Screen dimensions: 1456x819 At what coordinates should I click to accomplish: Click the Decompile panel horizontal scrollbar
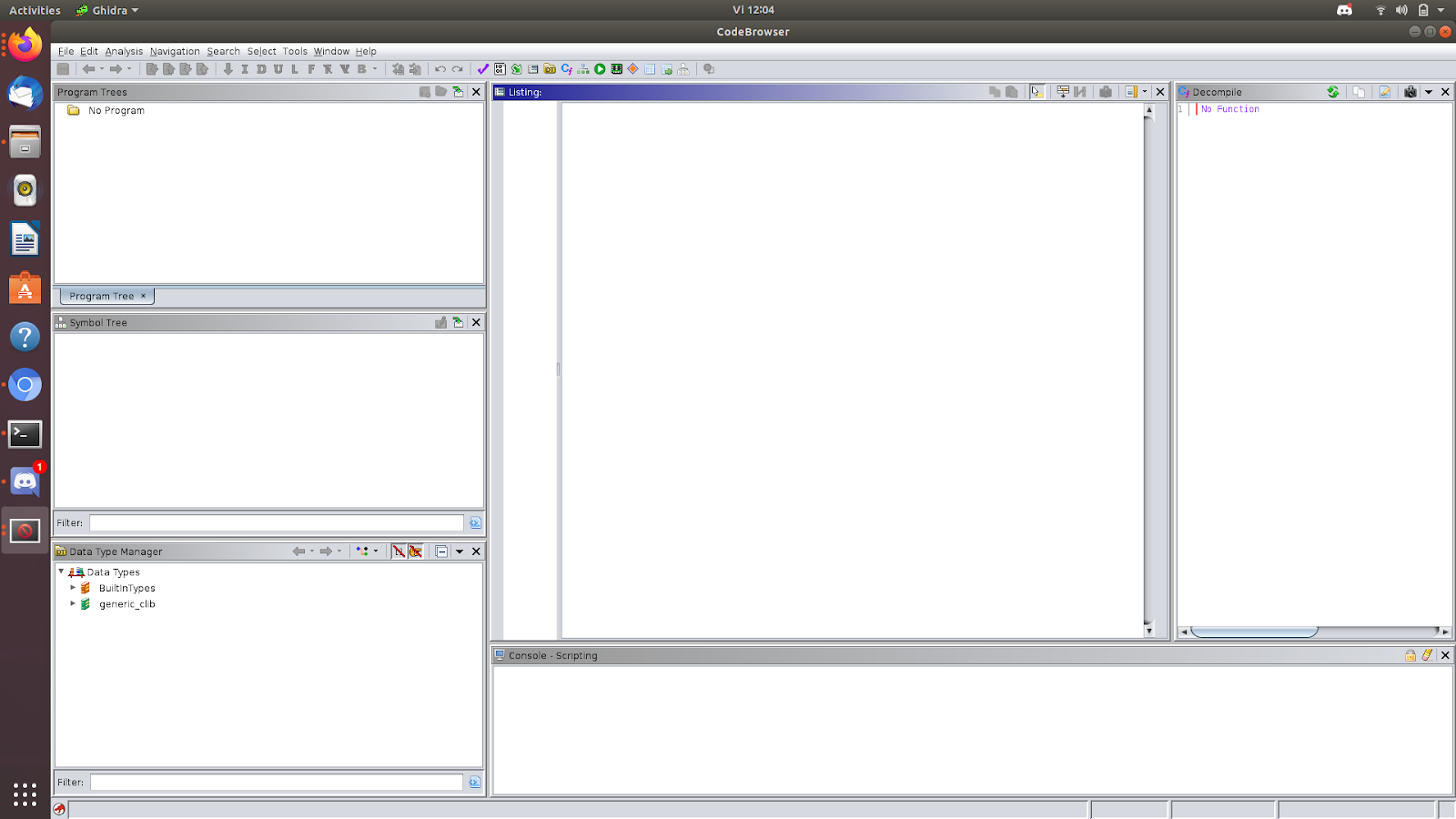click(1254, 632)
